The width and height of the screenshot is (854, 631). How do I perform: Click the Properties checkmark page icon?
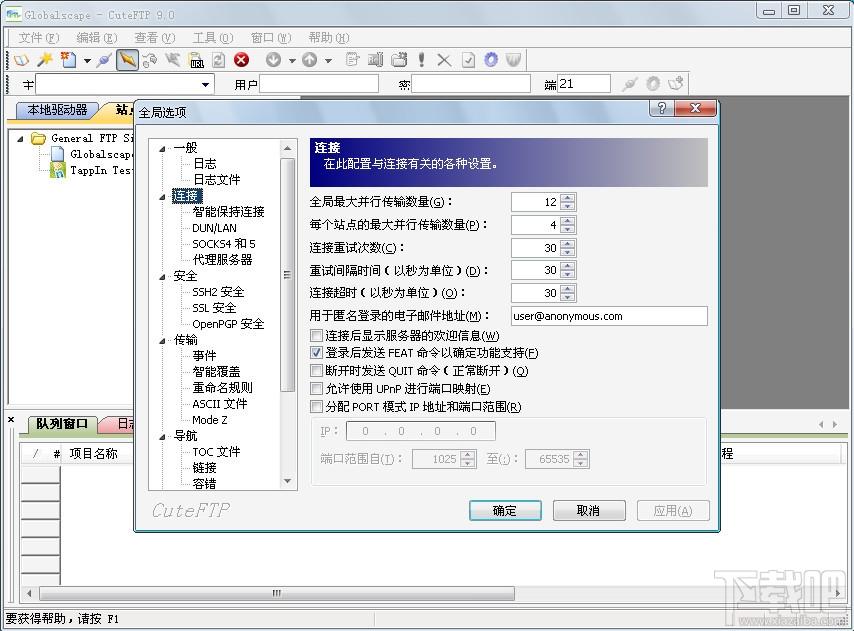(468, 60)
